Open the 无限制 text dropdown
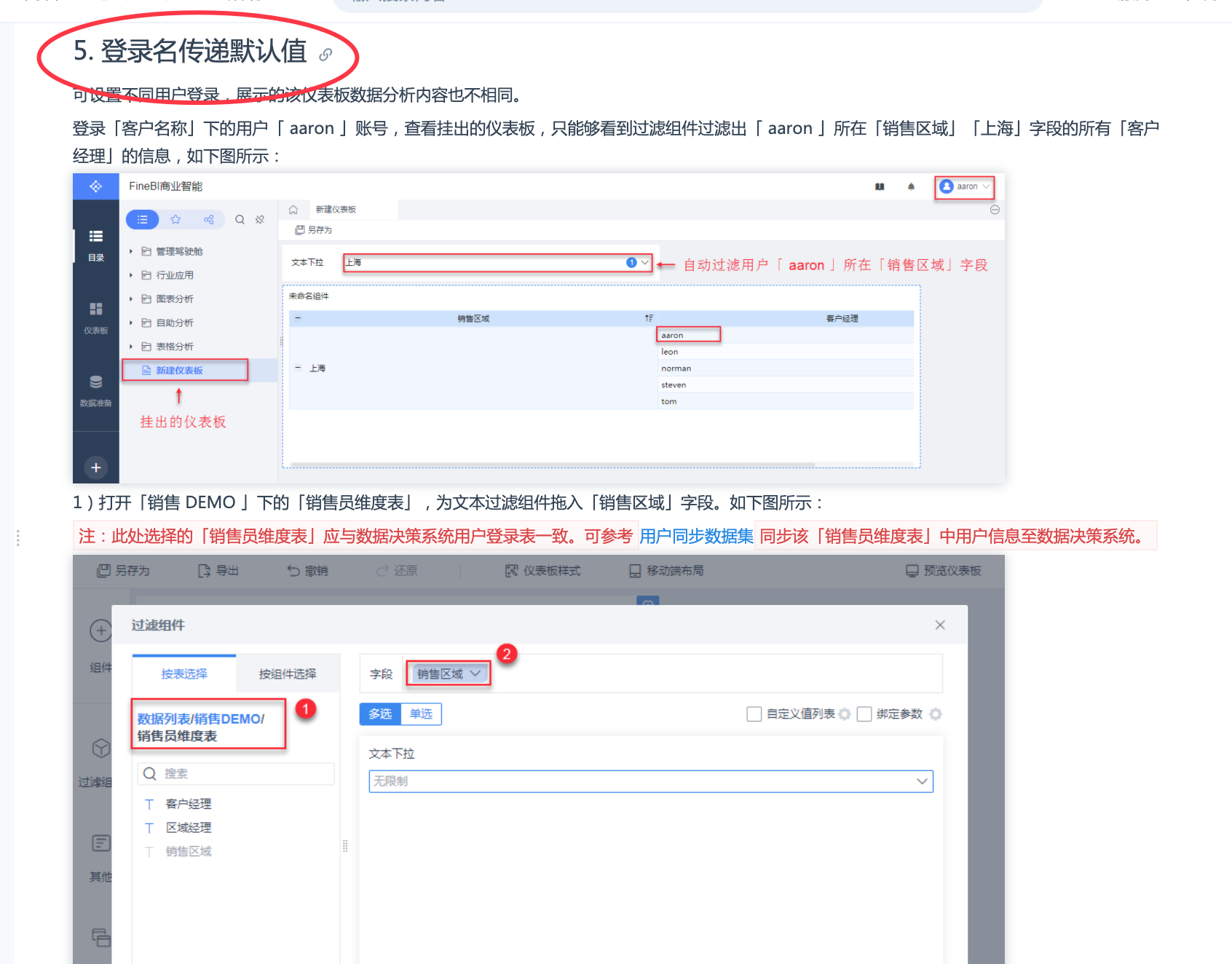The image size is (1232, 964). (651, 781)
